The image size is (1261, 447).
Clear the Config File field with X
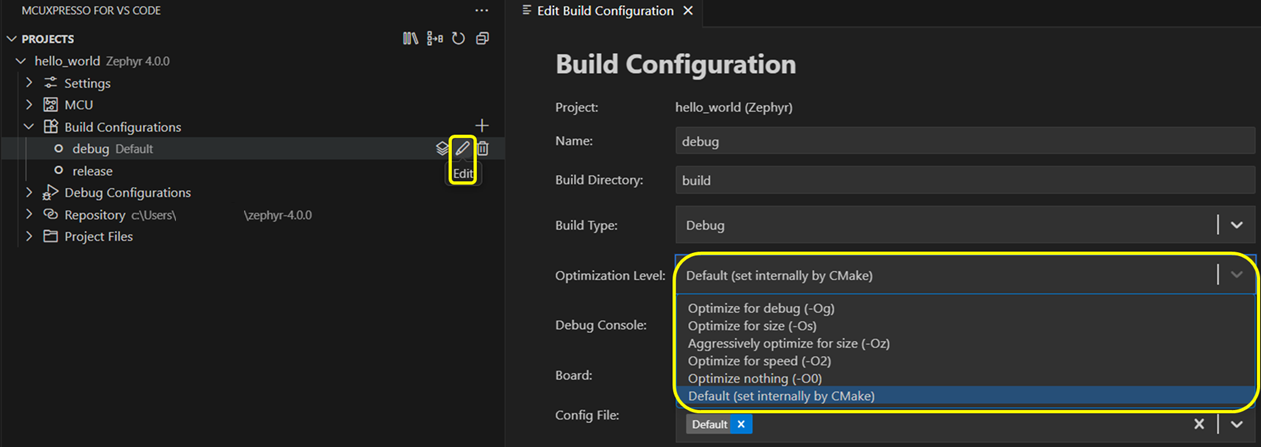pyautogui.click(x=1199, y=424)
